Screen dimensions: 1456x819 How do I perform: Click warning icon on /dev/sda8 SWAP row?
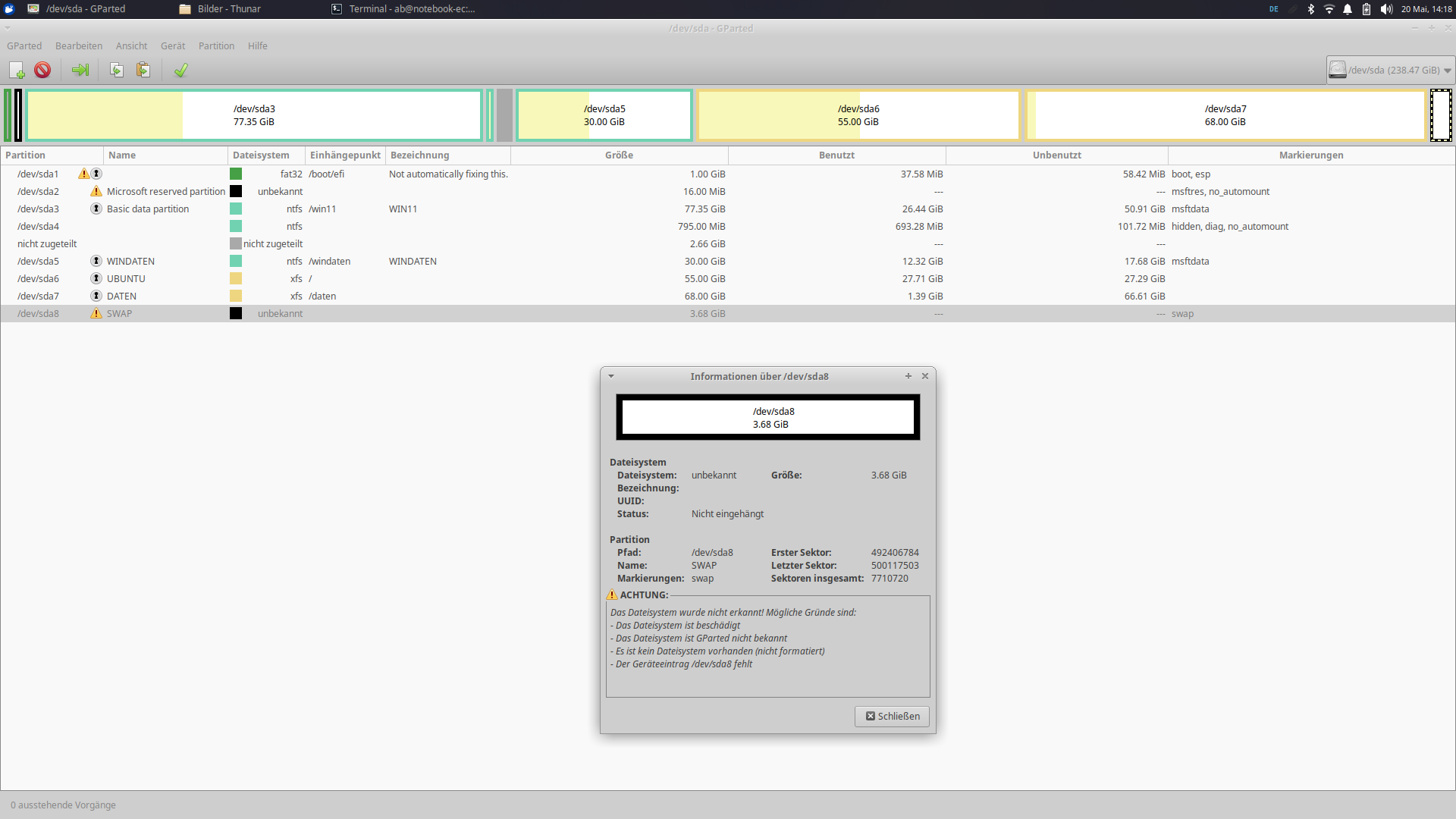click(x=96, y=314)
